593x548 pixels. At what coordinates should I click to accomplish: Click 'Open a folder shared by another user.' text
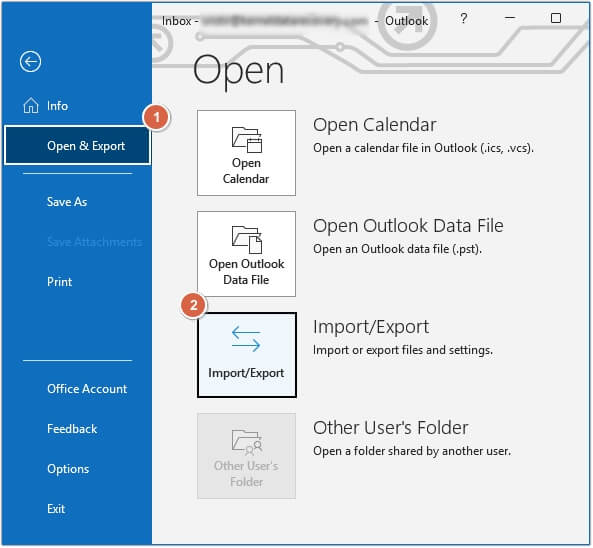click(x=412, y=451)
